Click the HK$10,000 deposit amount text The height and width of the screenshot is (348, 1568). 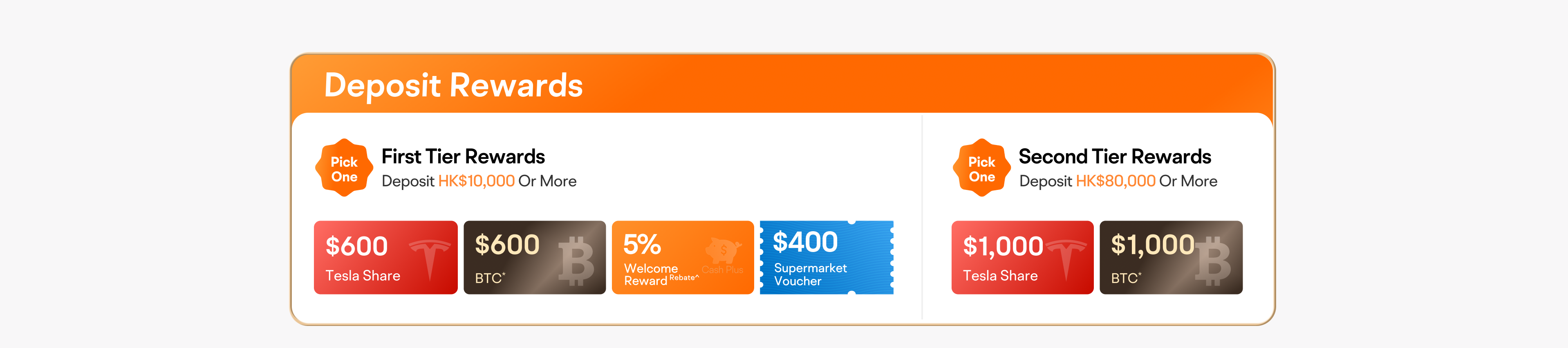[476, 181]
